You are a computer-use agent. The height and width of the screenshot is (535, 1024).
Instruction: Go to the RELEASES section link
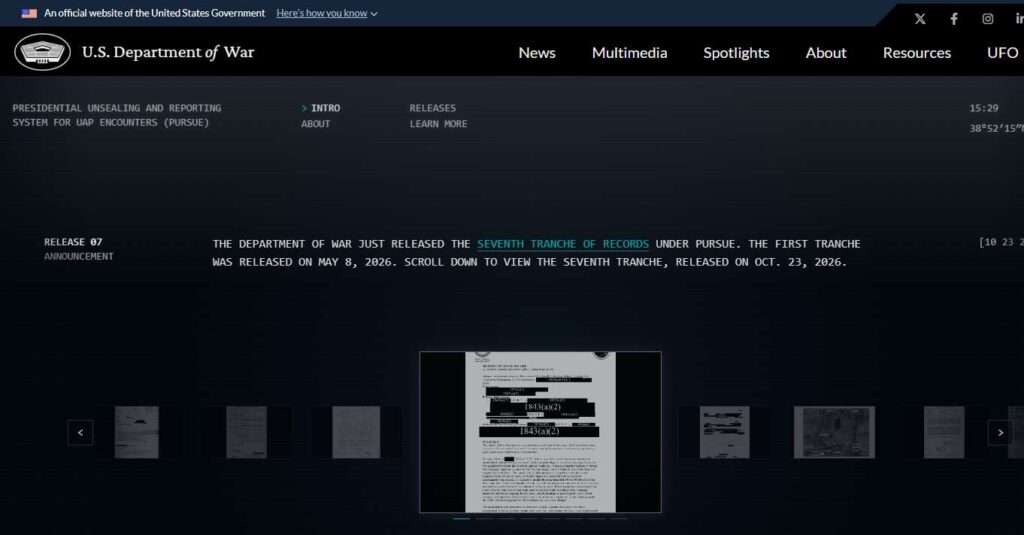click(x=432, y=108)
